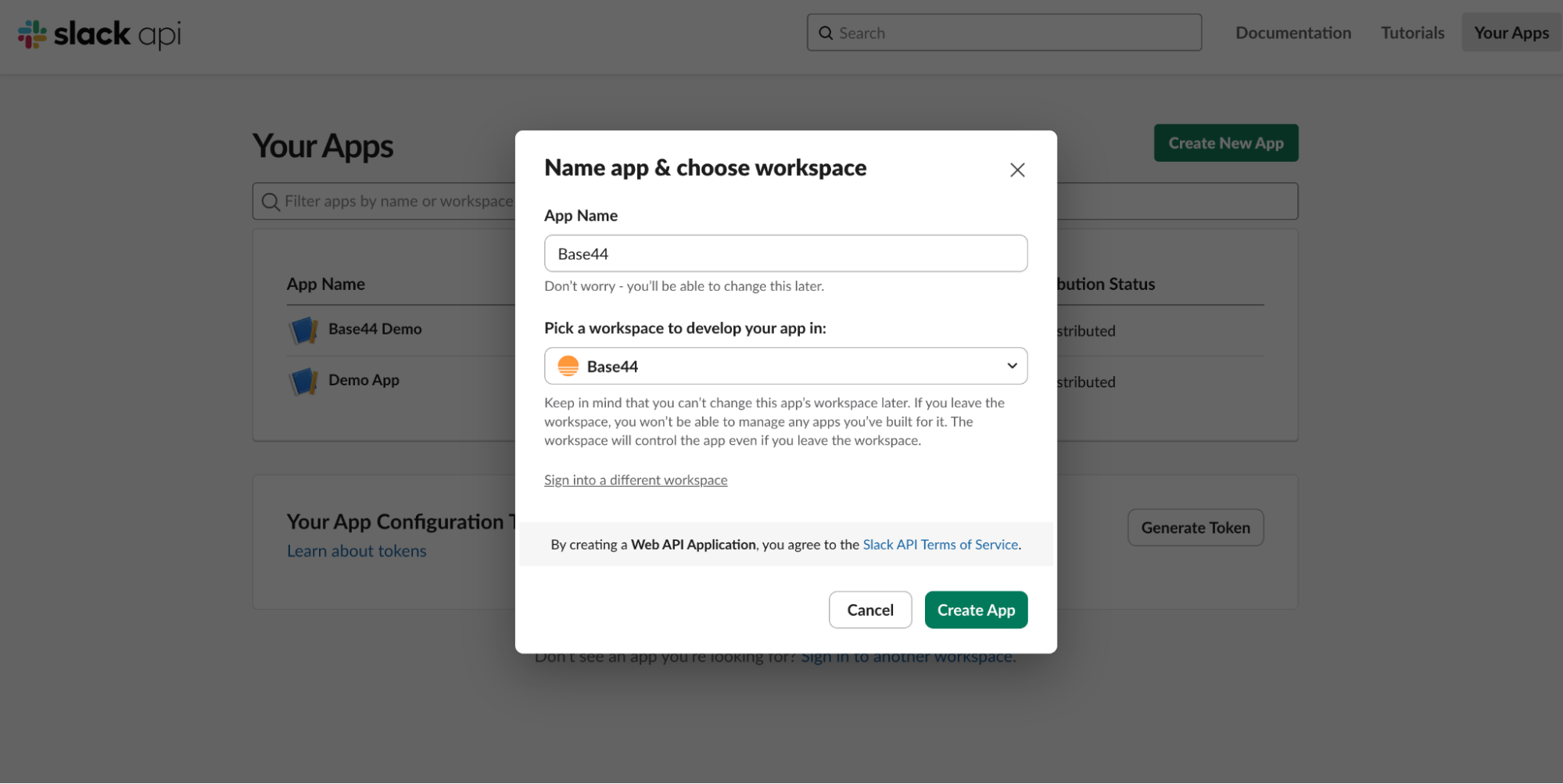
Task: Click the App Name column header
Action: [x=325, y=285]
